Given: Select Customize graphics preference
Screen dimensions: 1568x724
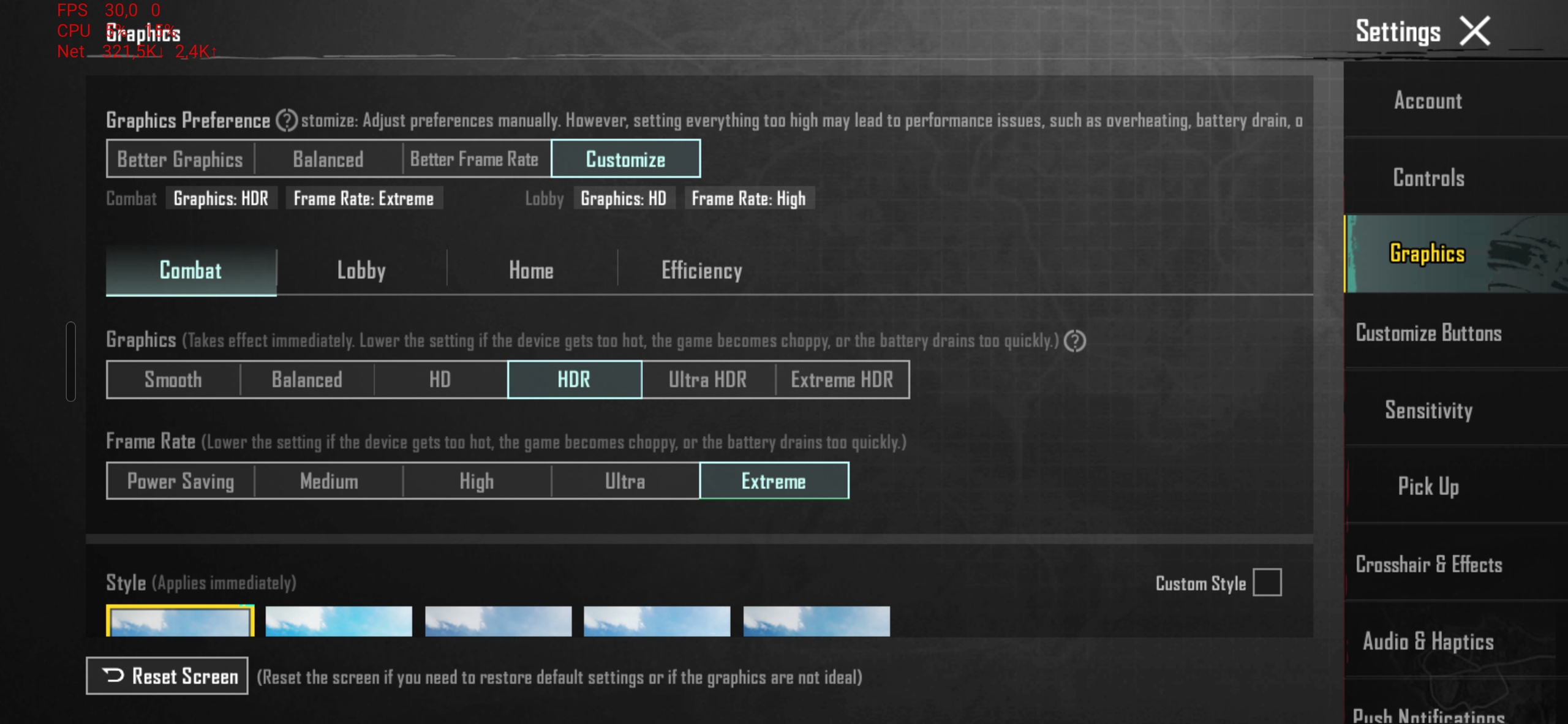Looking at the screenshot, I should point(625,159).
